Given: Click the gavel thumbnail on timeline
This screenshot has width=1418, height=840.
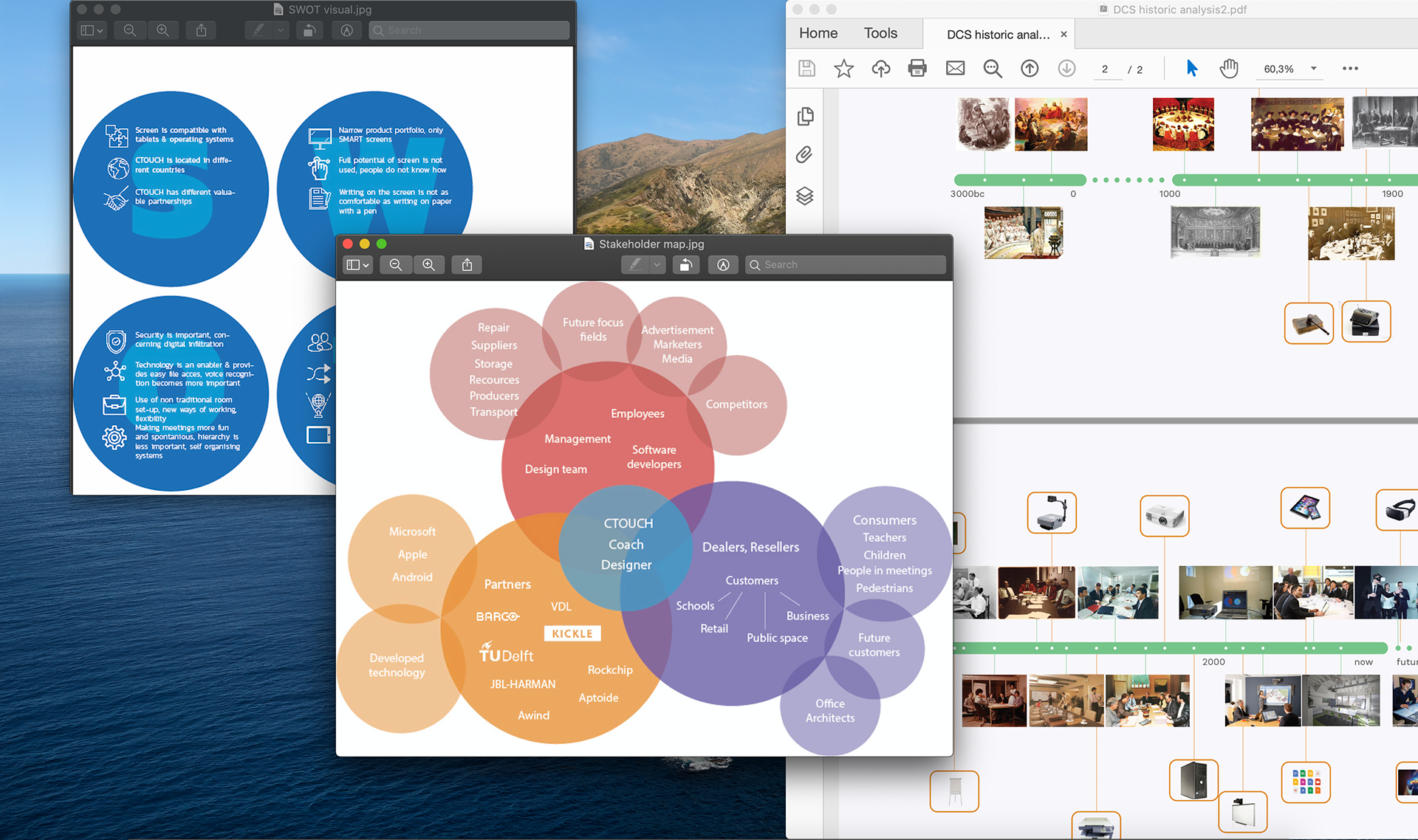Looking at the screenshot, I should (x=1308, y=323).
